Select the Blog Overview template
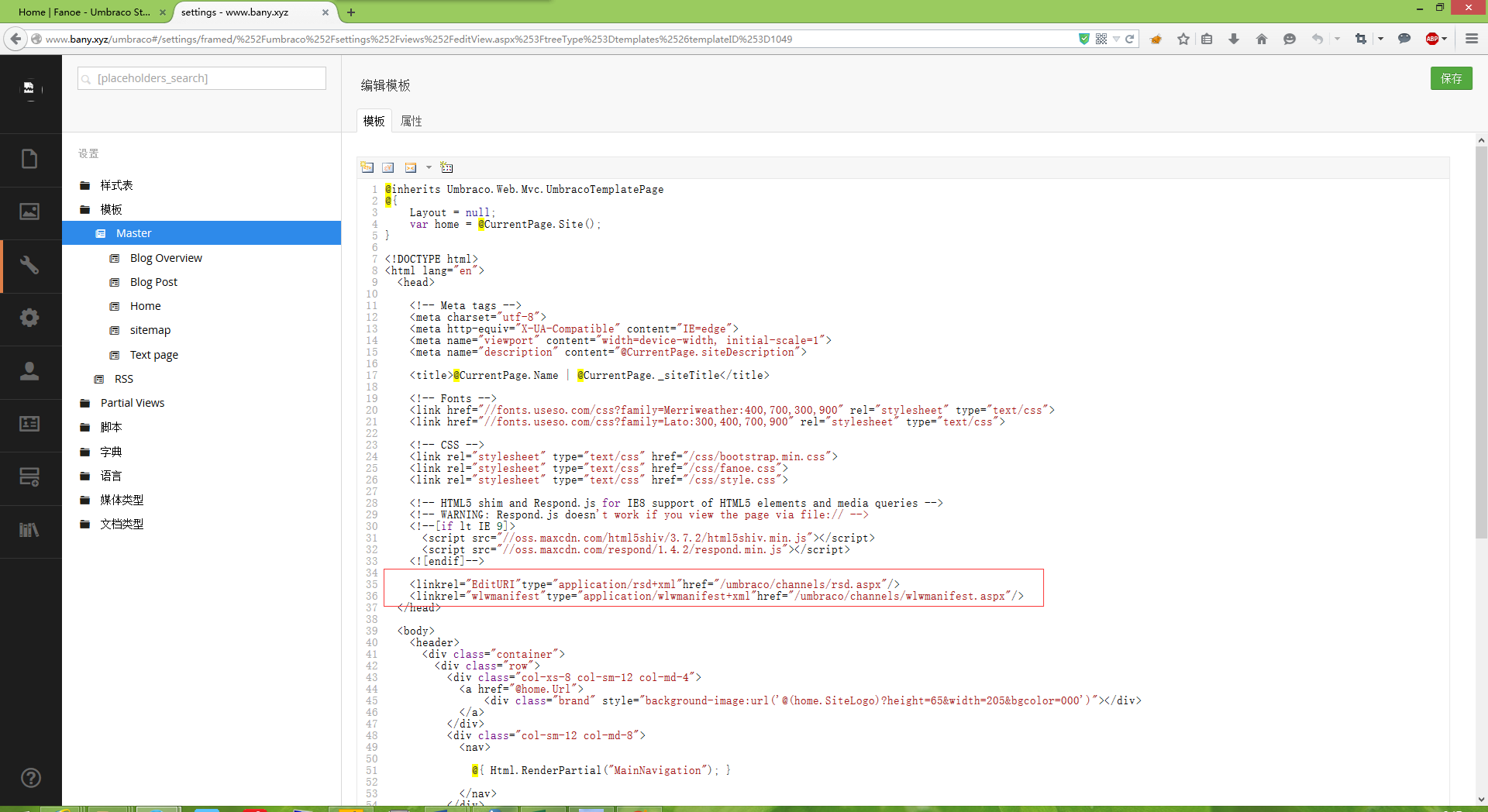 [166, 258]
